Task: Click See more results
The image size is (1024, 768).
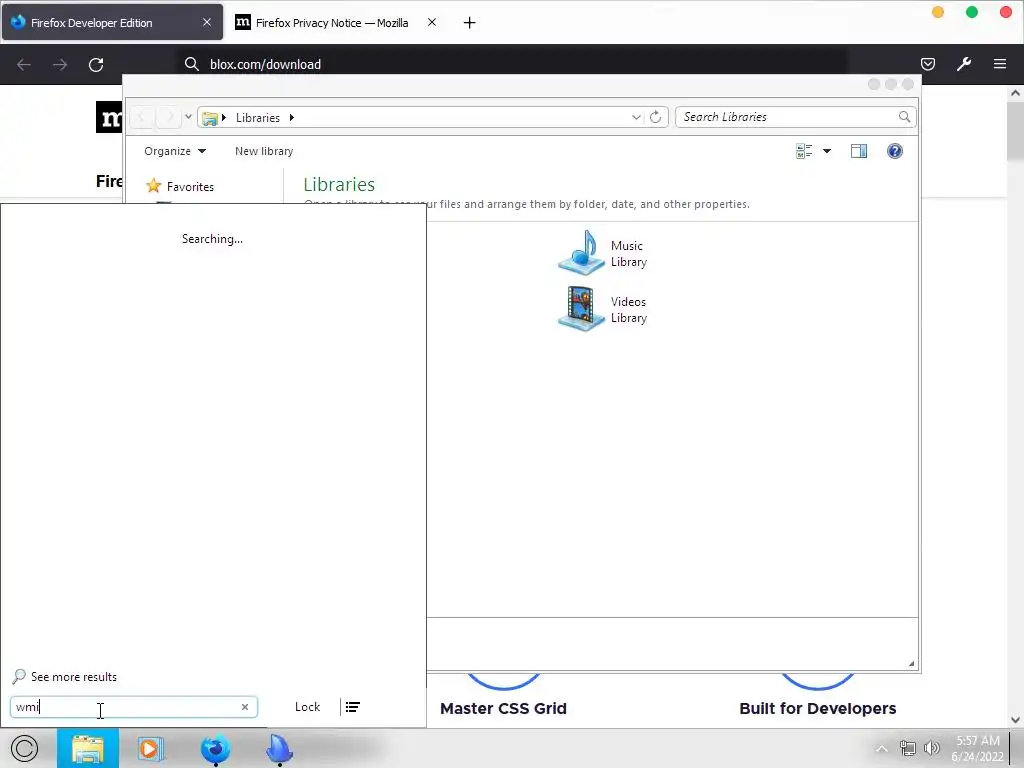Action: 65,677
